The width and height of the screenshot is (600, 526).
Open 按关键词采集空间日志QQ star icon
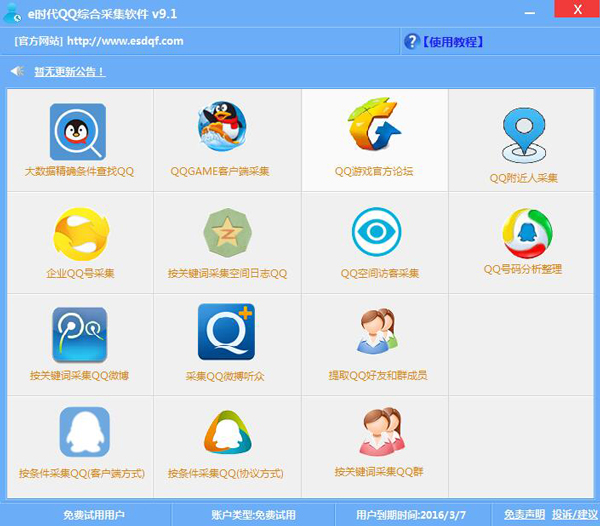(228, 233)
